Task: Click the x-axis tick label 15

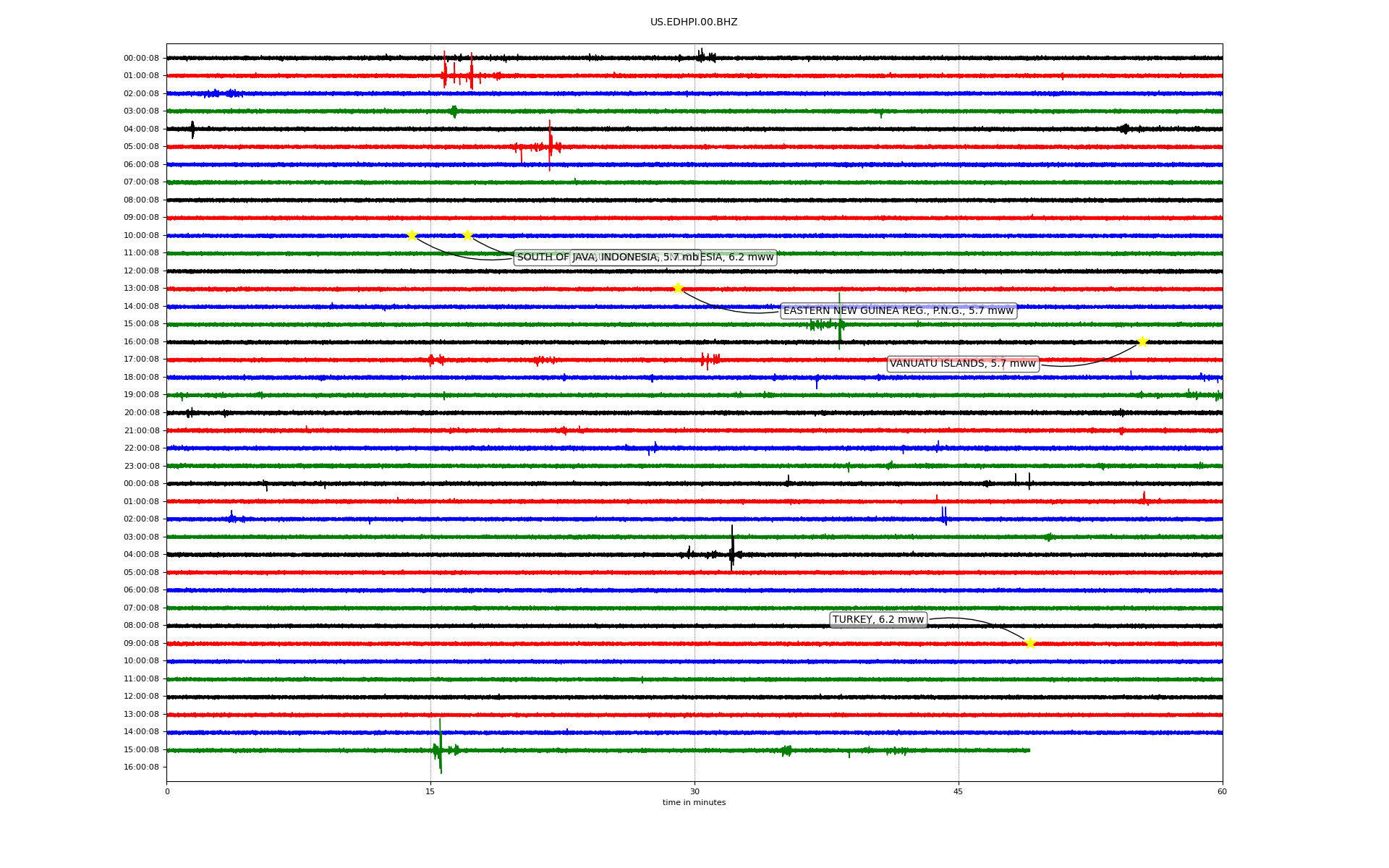Action: tap(430, 791)
